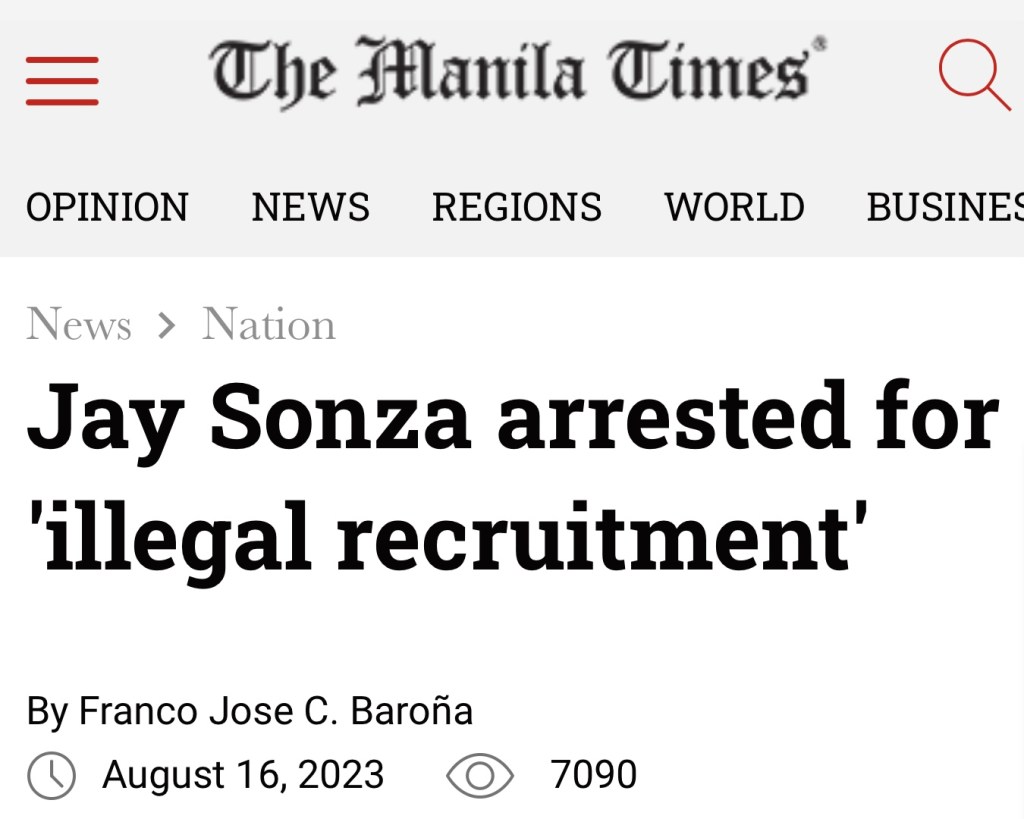Click the breadcrumb chevron after News
1024x819 pixels.
(167, 325)
